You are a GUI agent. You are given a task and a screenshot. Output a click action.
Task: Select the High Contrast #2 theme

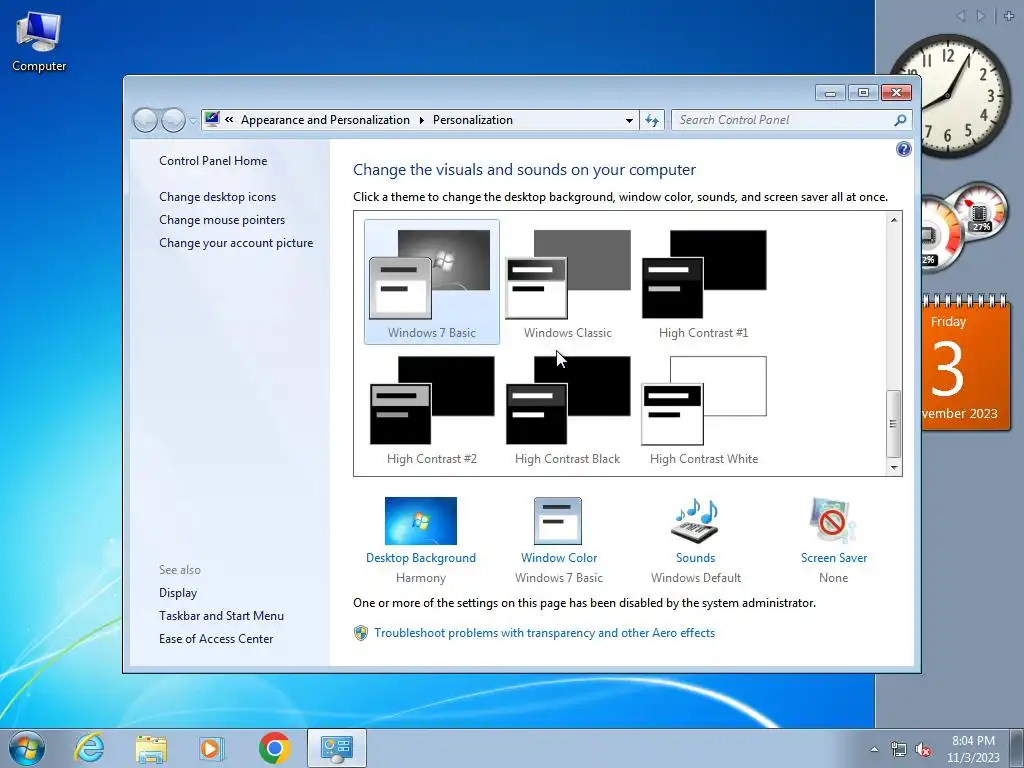432,408
